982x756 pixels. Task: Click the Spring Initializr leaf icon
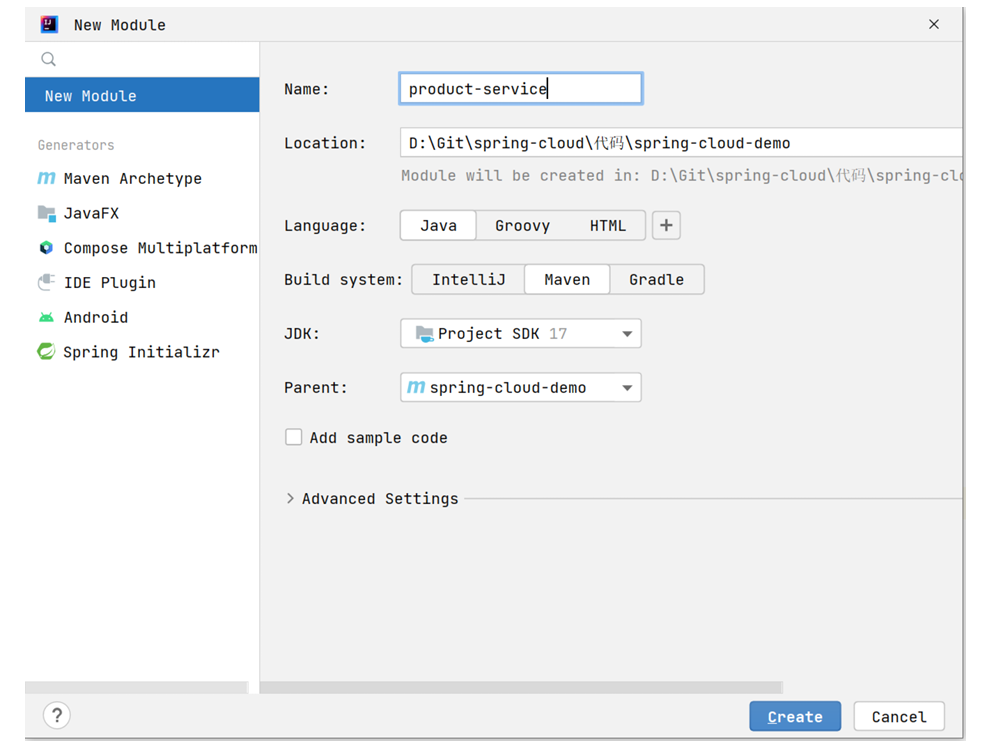click(46, 352)
